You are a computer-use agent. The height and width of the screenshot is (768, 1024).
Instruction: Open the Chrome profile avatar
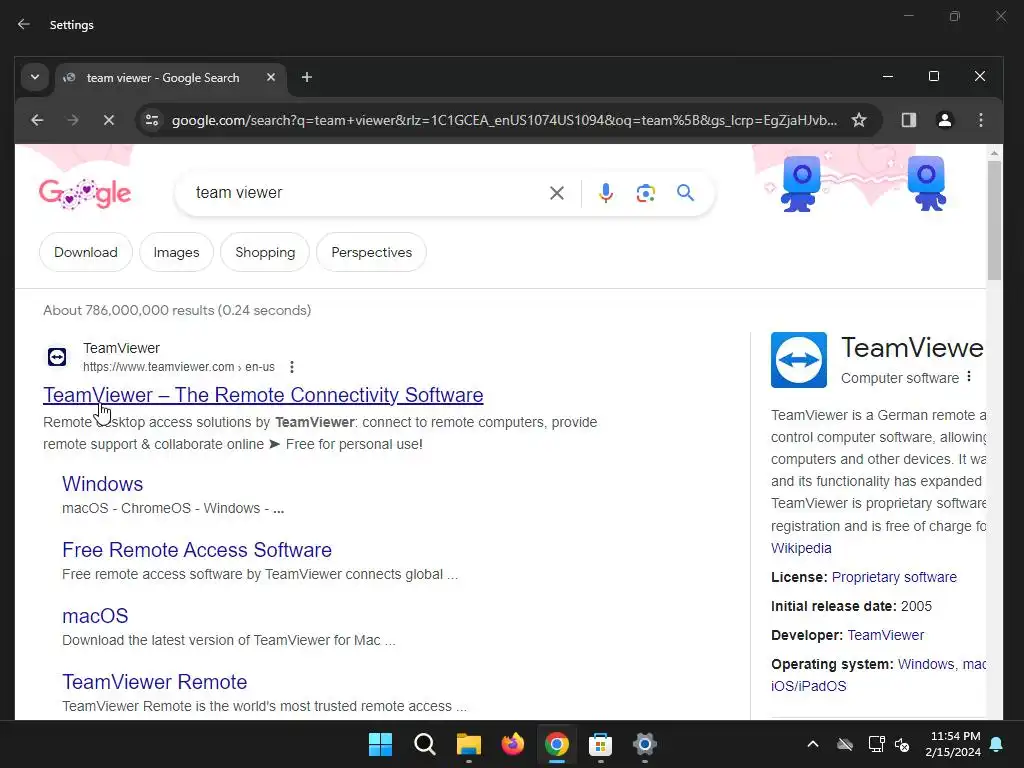point(944,120)
